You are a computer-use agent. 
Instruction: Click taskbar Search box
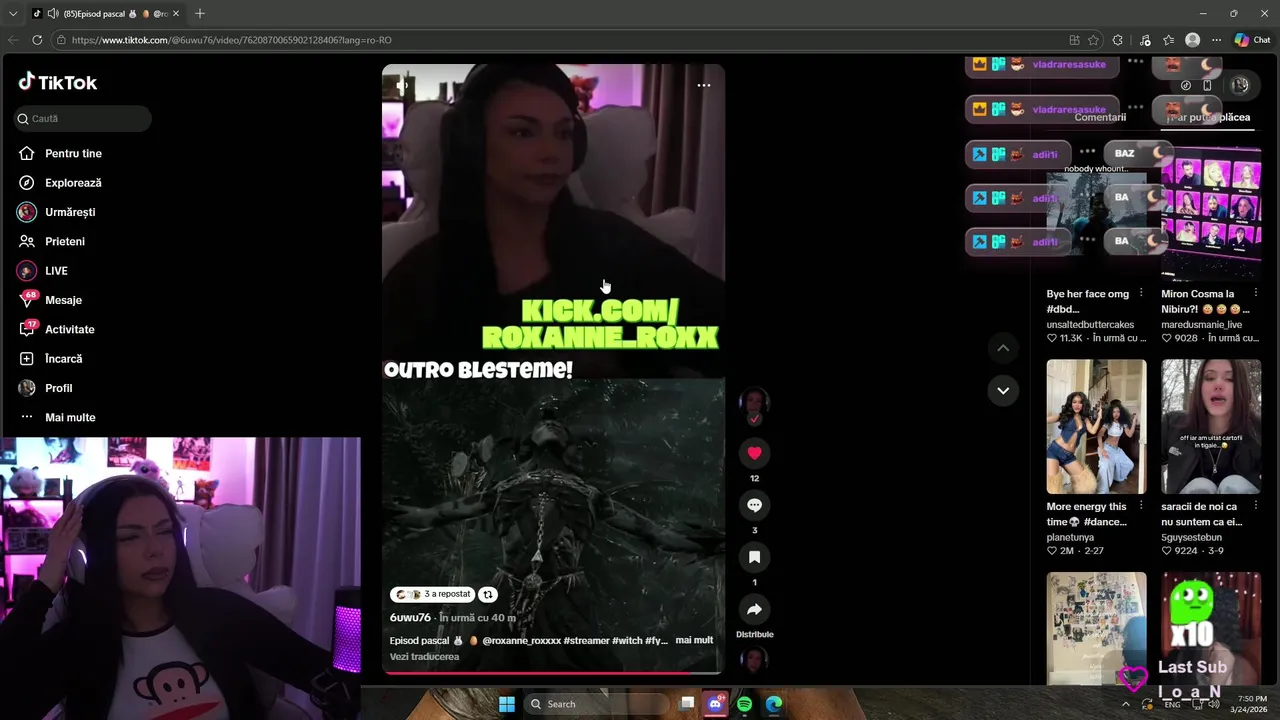coord(596,704)
